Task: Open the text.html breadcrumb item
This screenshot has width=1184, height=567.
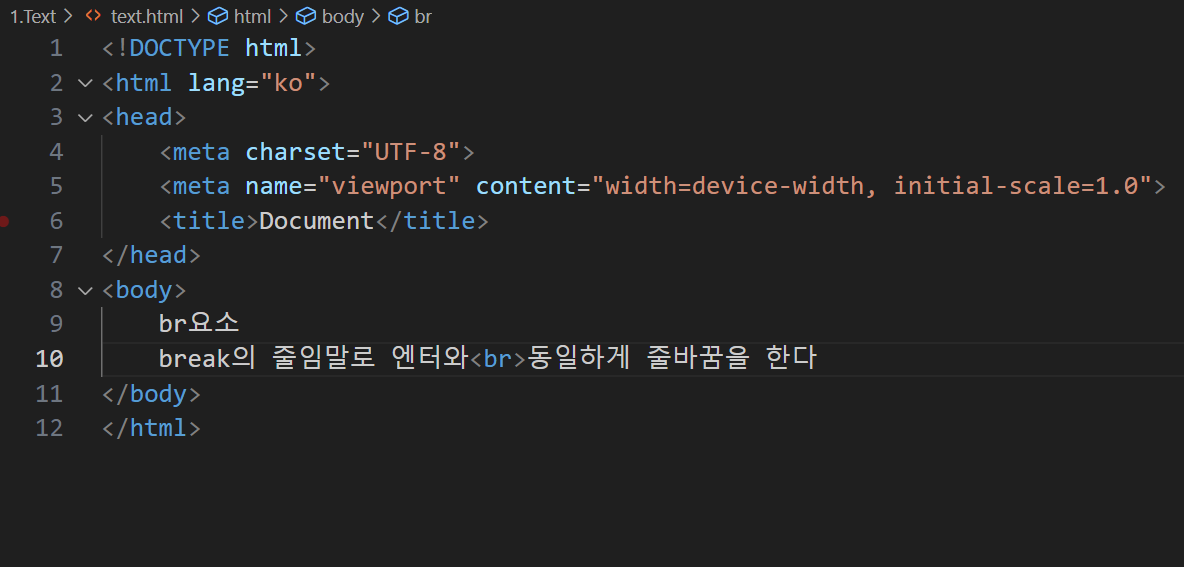Action: (x=147, y=17)
